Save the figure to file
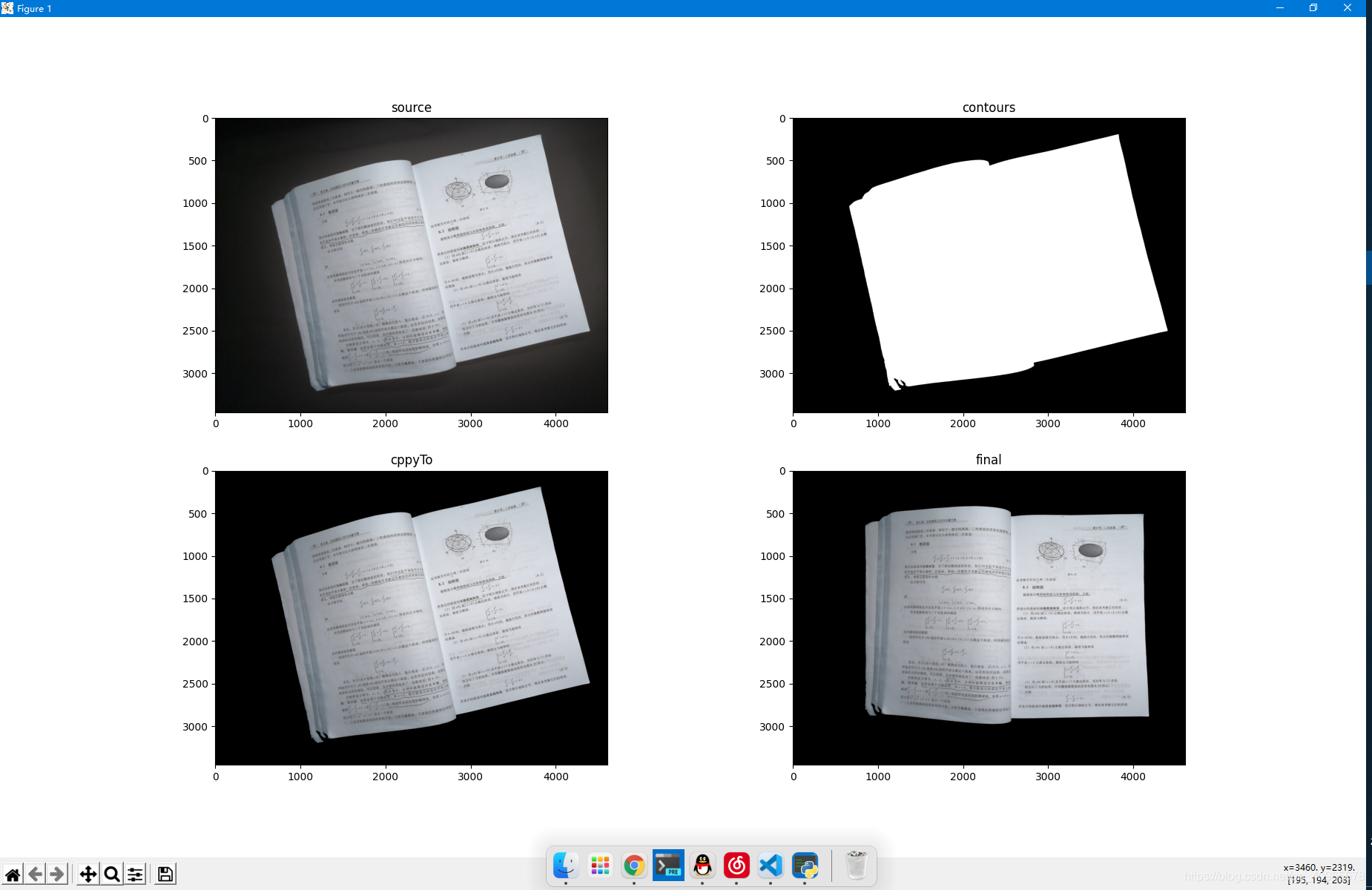This screenshot has width=1372, height=890. tap(165, 874)
